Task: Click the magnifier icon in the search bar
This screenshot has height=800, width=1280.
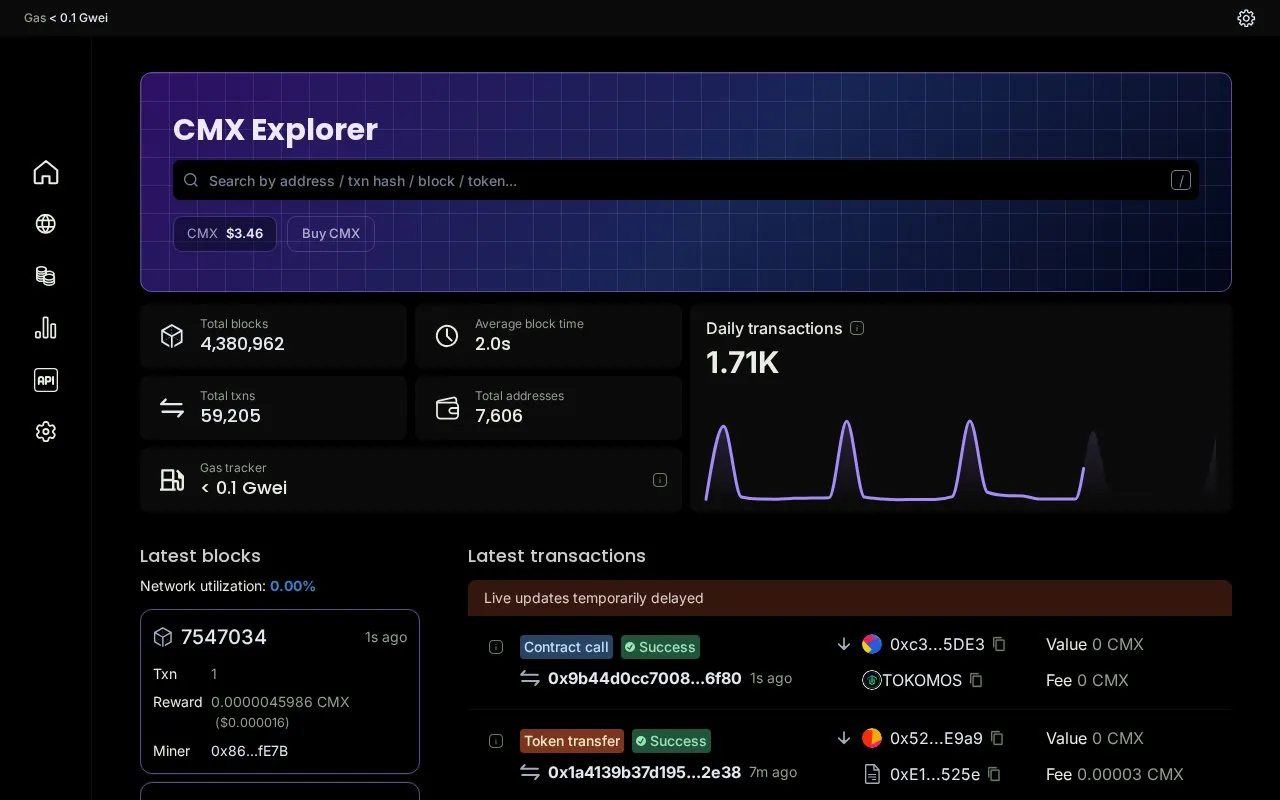Action: [191, 181]
